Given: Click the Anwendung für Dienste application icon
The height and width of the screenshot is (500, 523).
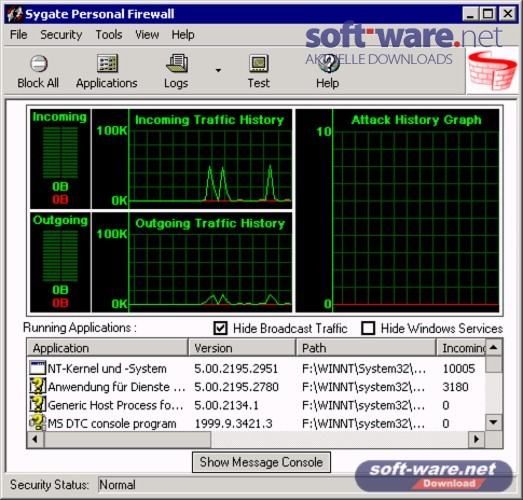Looking at the screenshot, I should coord(37,386).
